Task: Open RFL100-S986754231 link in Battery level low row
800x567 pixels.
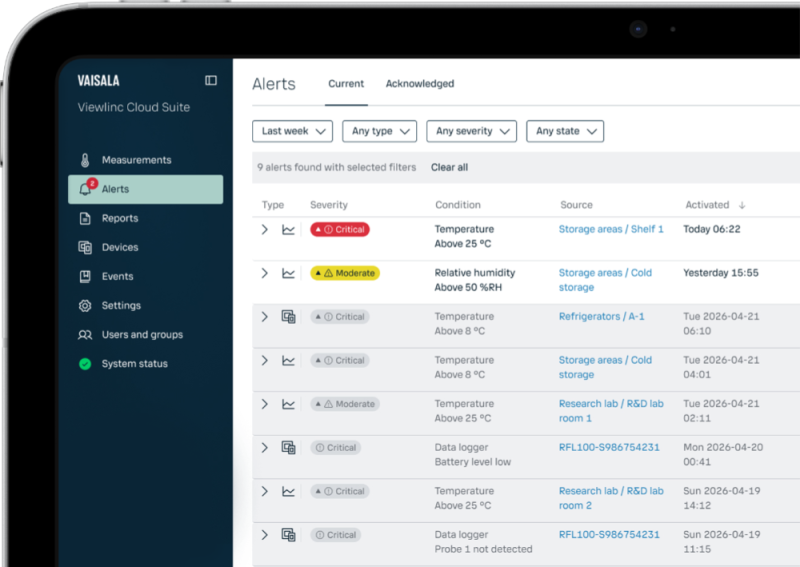Action: pyautogui.click(x=609, y=448)
